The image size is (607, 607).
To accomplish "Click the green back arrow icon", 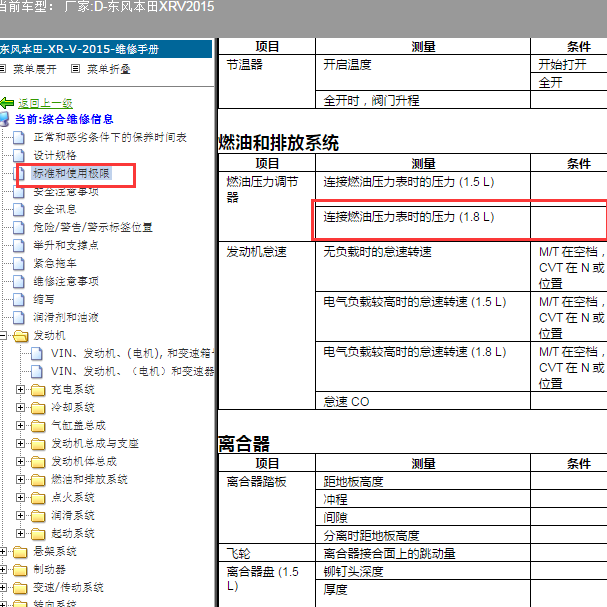I will pos(7,103).
